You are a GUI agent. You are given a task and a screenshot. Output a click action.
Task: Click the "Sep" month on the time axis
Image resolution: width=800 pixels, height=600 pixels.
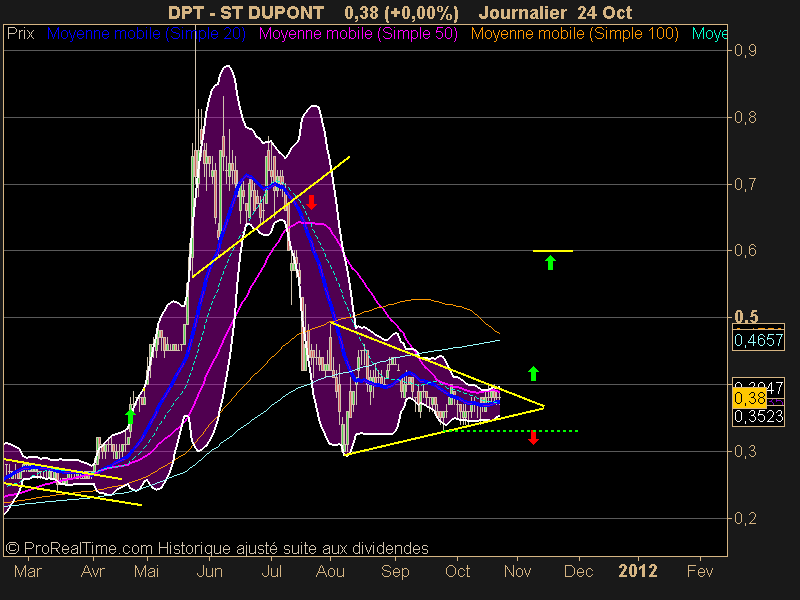(x=395, y=571)
